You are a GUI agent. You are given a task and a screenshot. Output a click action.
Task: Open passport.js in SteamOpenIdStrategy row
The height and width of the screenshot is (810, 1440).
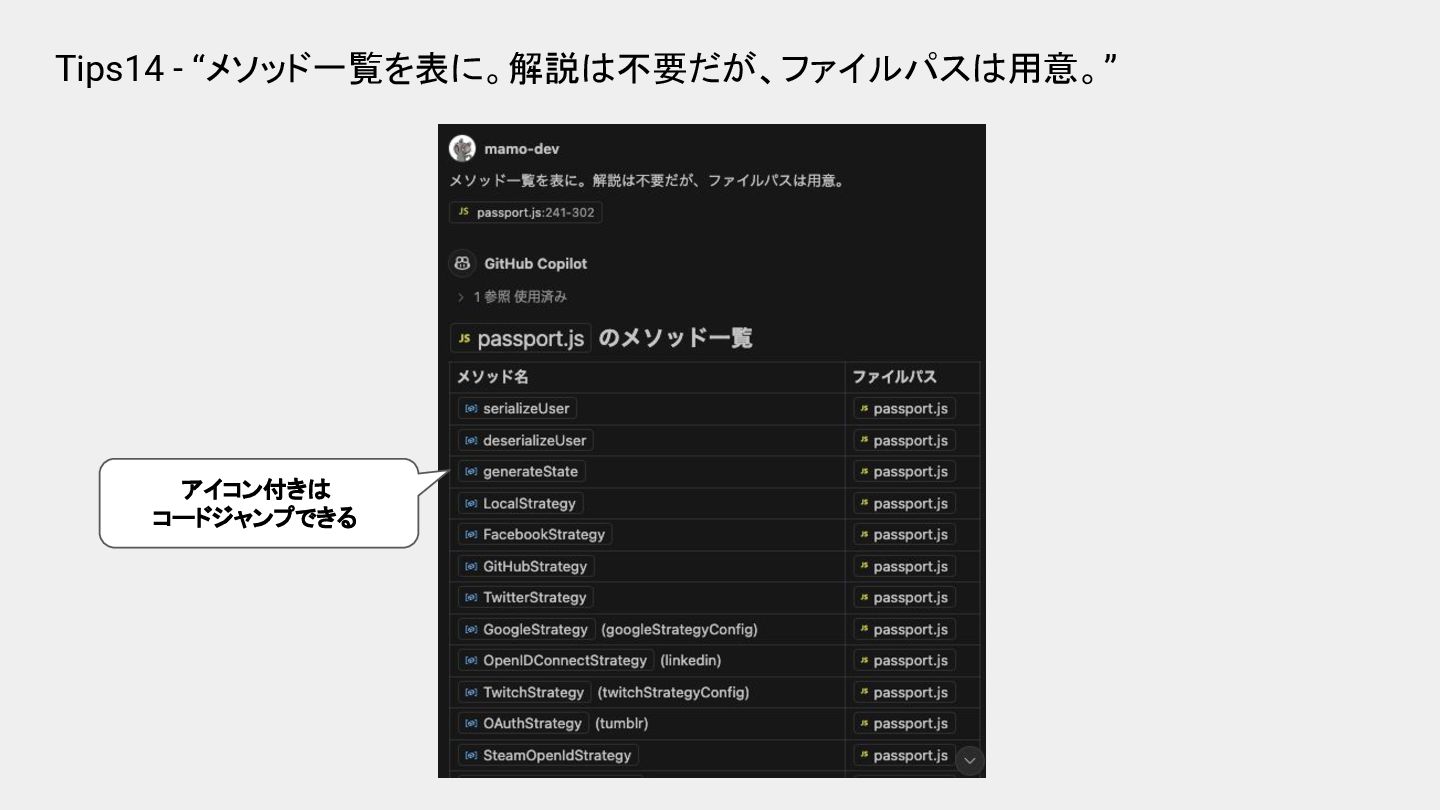(904, 755)
